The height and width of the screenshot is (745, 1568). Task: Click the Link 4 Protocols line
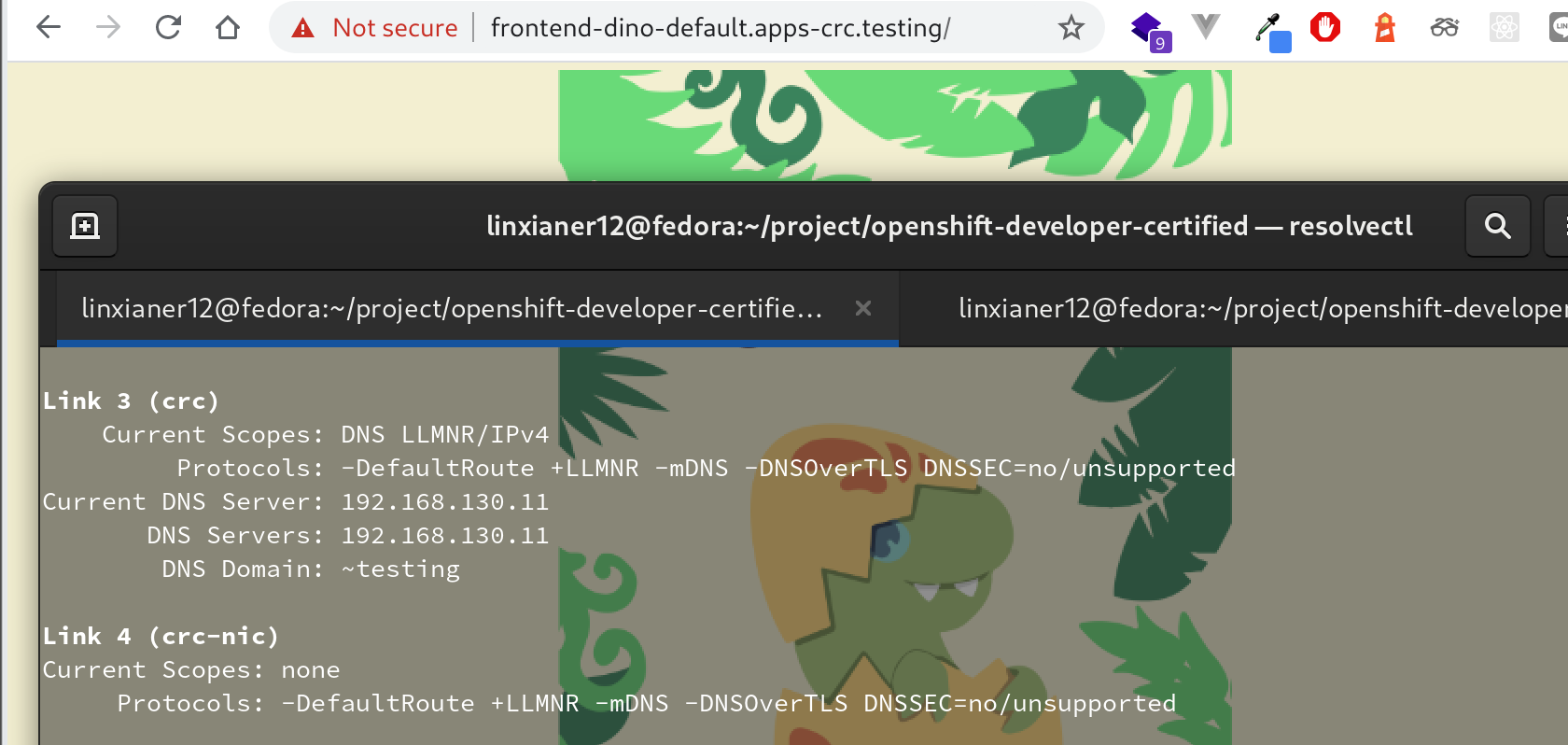coord(646,704)
